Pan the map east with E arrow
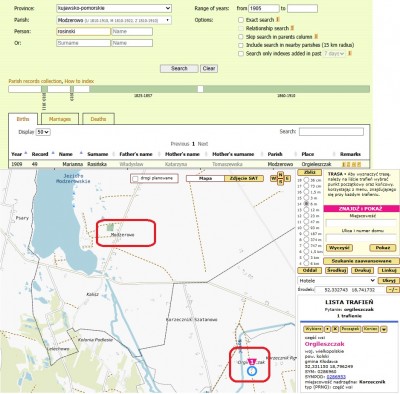This screenshot has height=394, width=400. coord(287,178)
